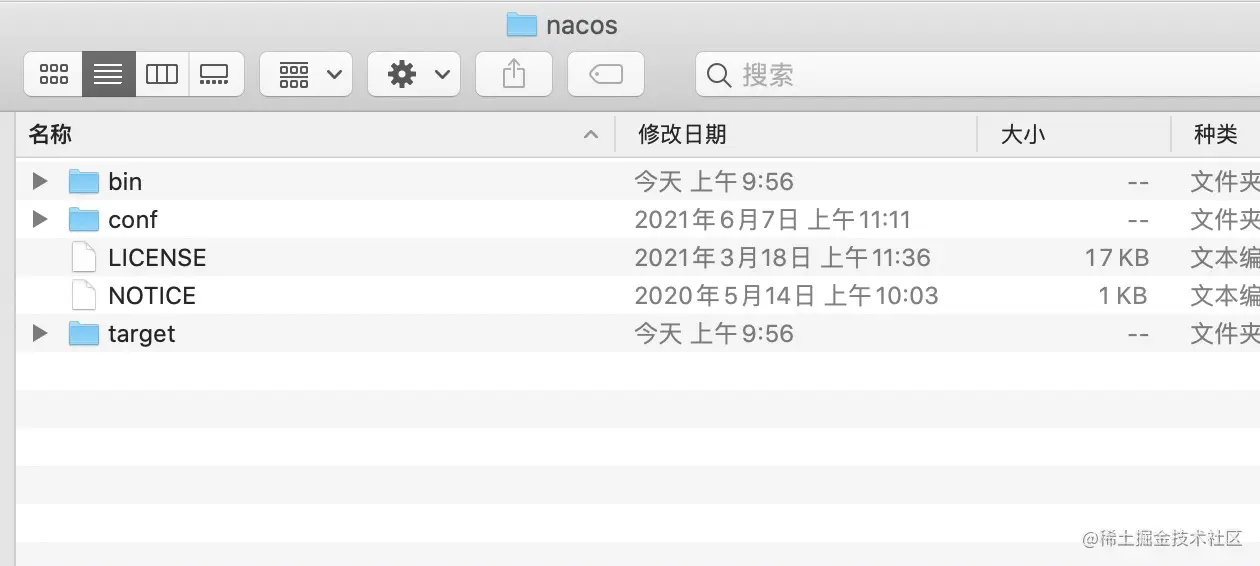Click the LICENSE file icon
1260x566 pixels.
pos(84,258)
